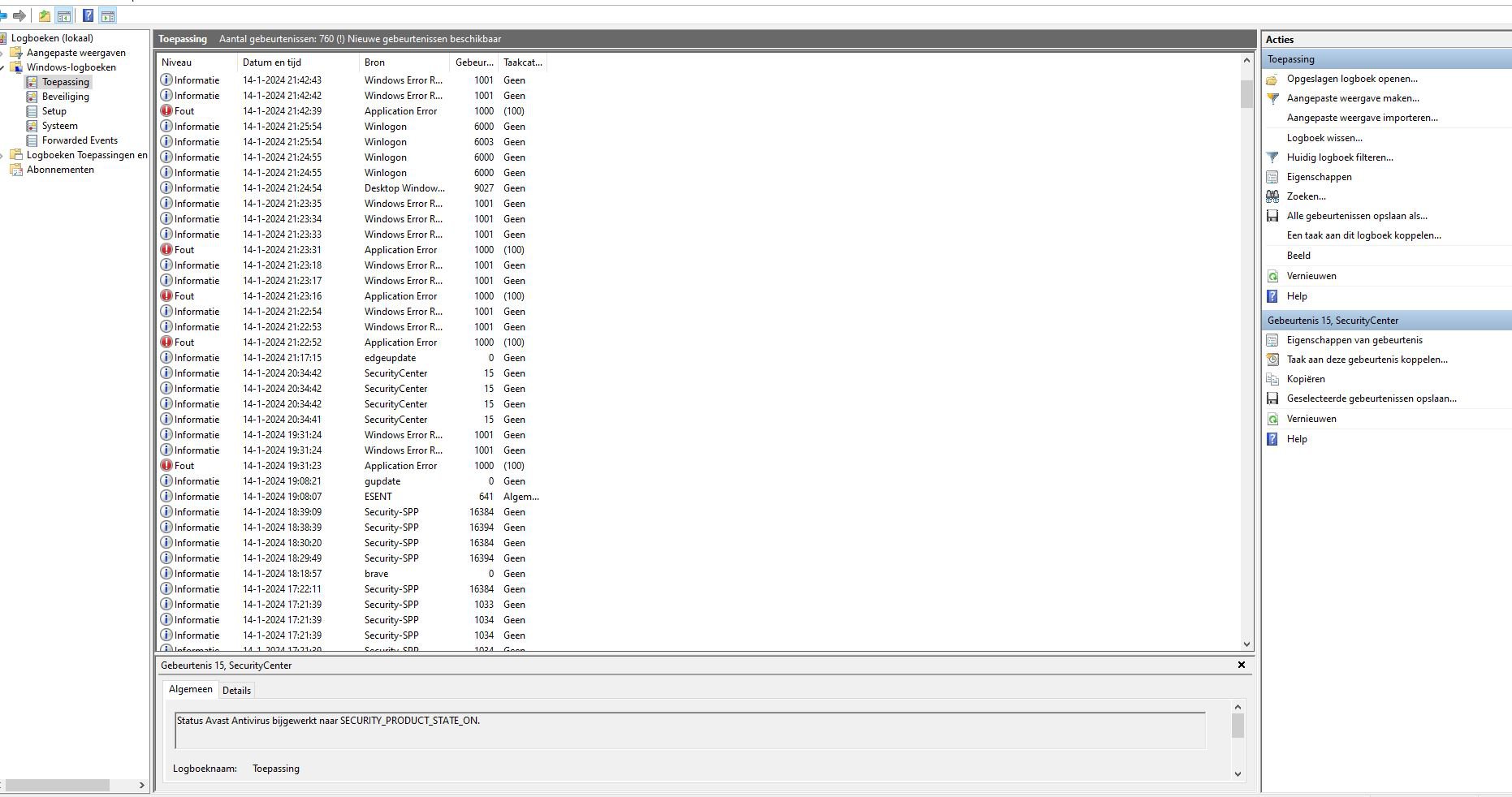Click the Alle gebeurtenissen opslaan als disk icon

point(1272,216)
